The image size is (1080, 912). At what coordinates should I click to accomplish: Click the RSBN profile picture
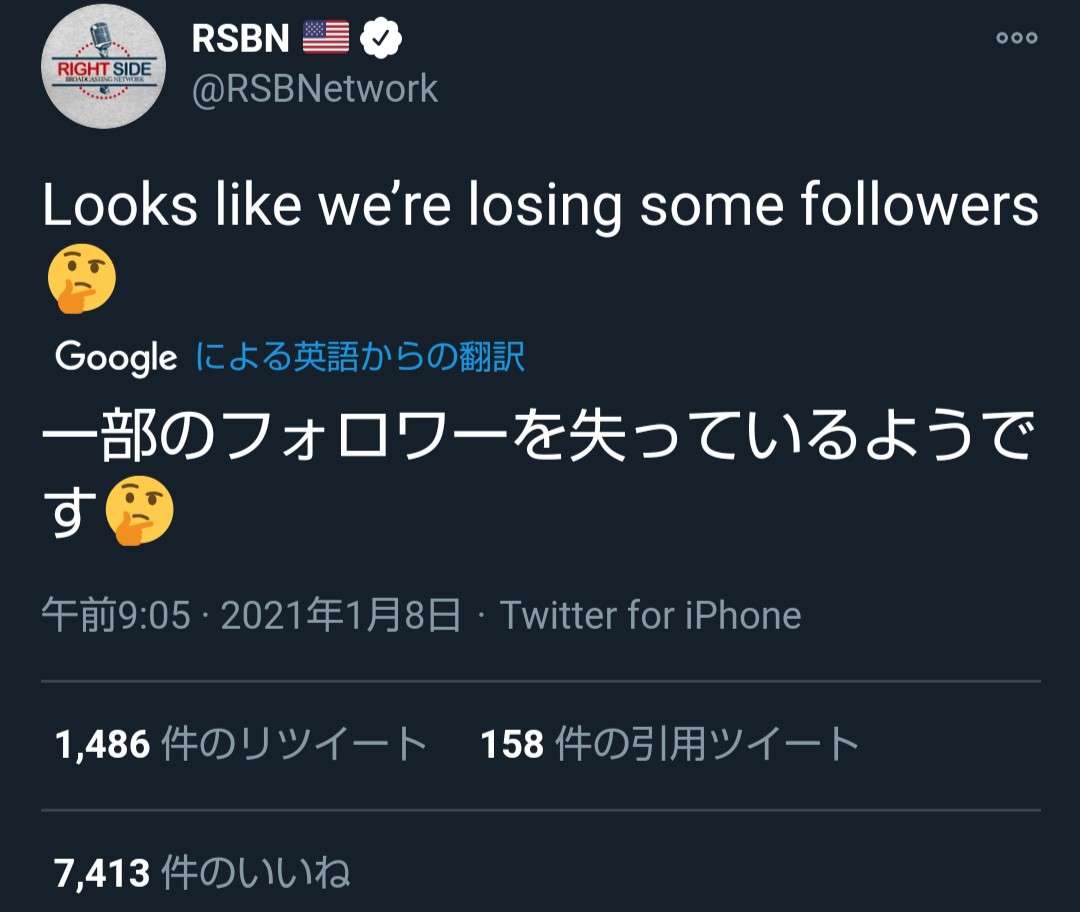(x=103, y=65)
